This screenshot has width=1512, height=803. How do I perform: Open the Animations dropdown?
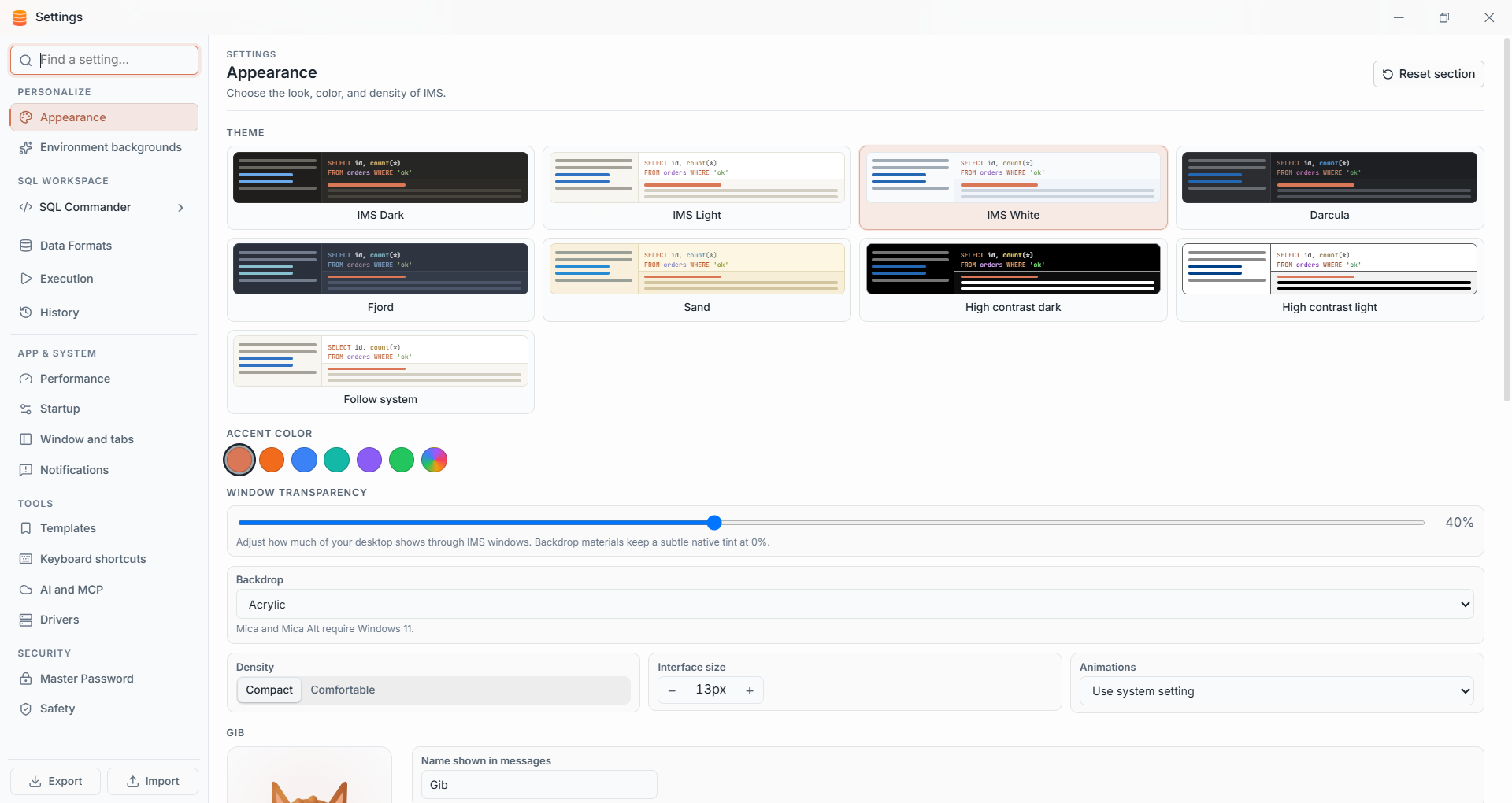(1277, 691)
